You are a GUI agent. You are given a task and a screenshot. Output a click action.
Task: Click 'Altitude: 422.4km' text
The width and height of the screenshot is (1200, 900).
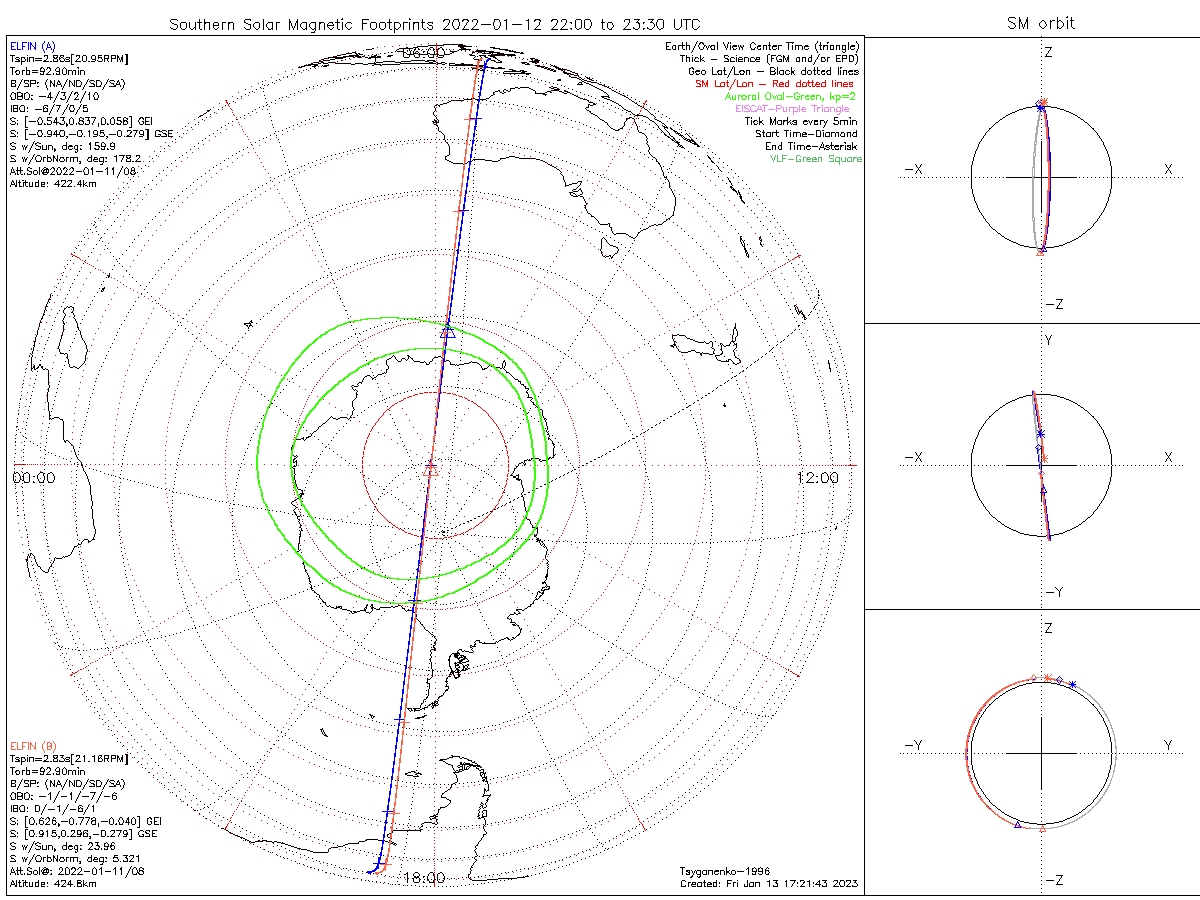point(53,184)
